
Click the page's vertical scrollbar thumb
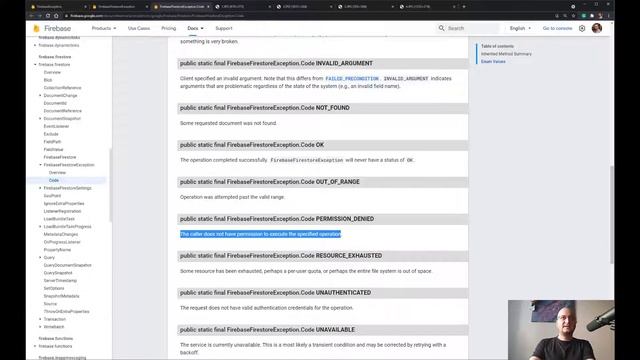pyautogui.click(x=611, y=215)
